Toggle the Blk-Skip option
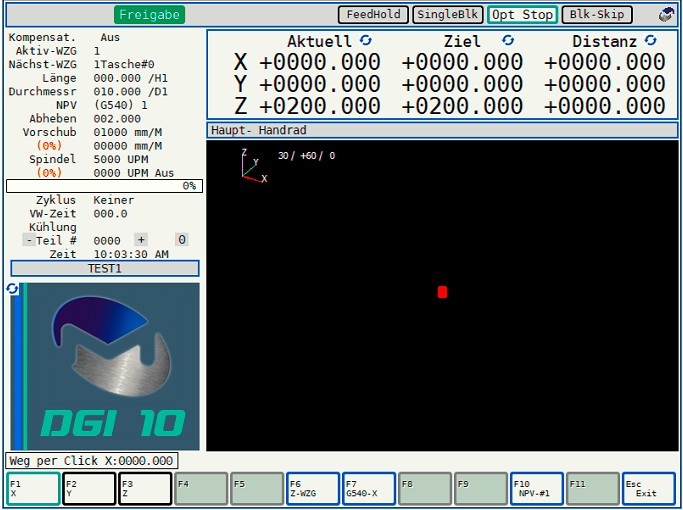683x510 pixels. tap(597, 14)
